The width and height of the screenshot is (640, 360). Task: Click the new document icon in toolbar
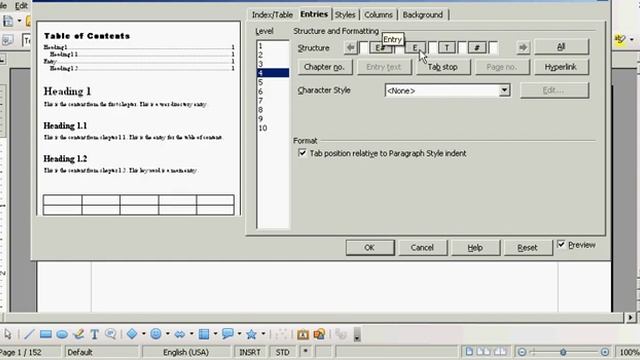(x=8, y=21)
